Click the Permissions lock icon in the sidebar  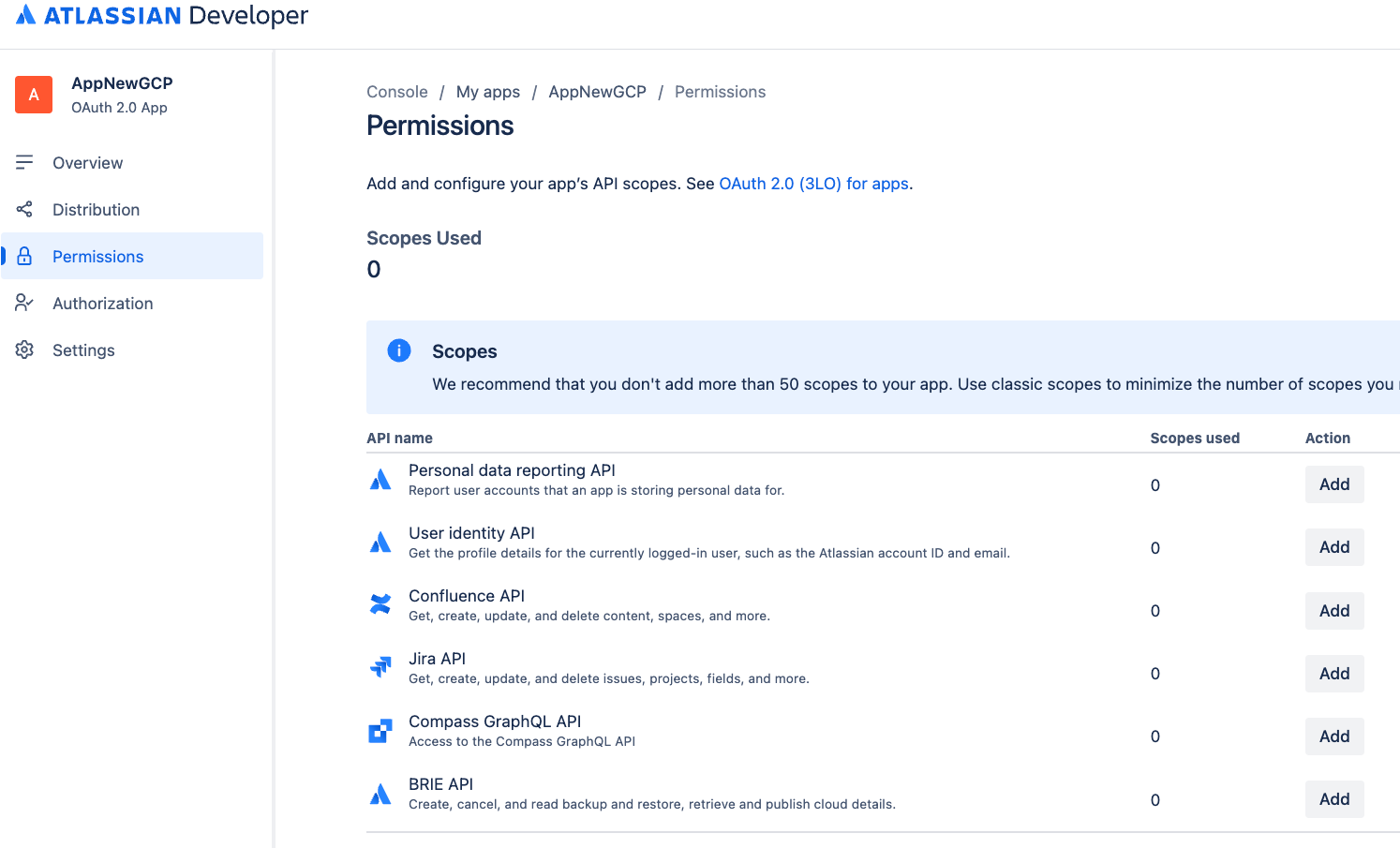(x=25, y=256)
